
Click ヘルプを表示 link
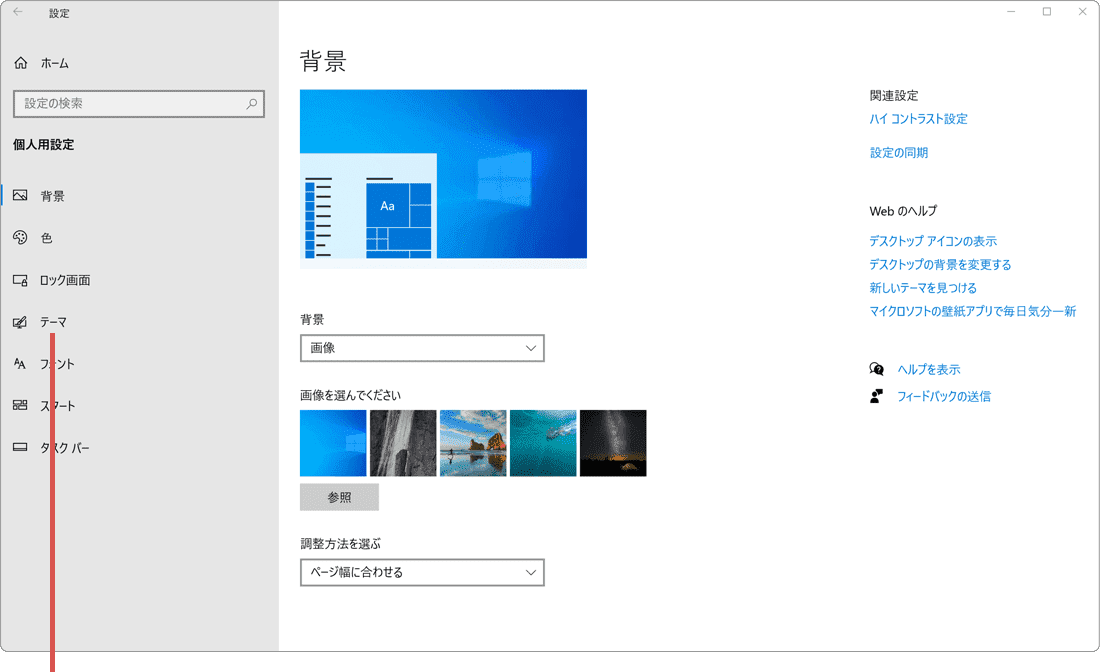pos(929,370)
